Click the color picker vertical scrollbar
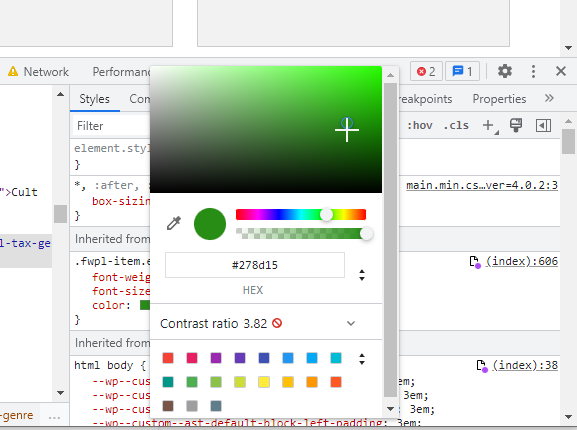The height and width of the screenshot is (430, 577). [390, 240]
